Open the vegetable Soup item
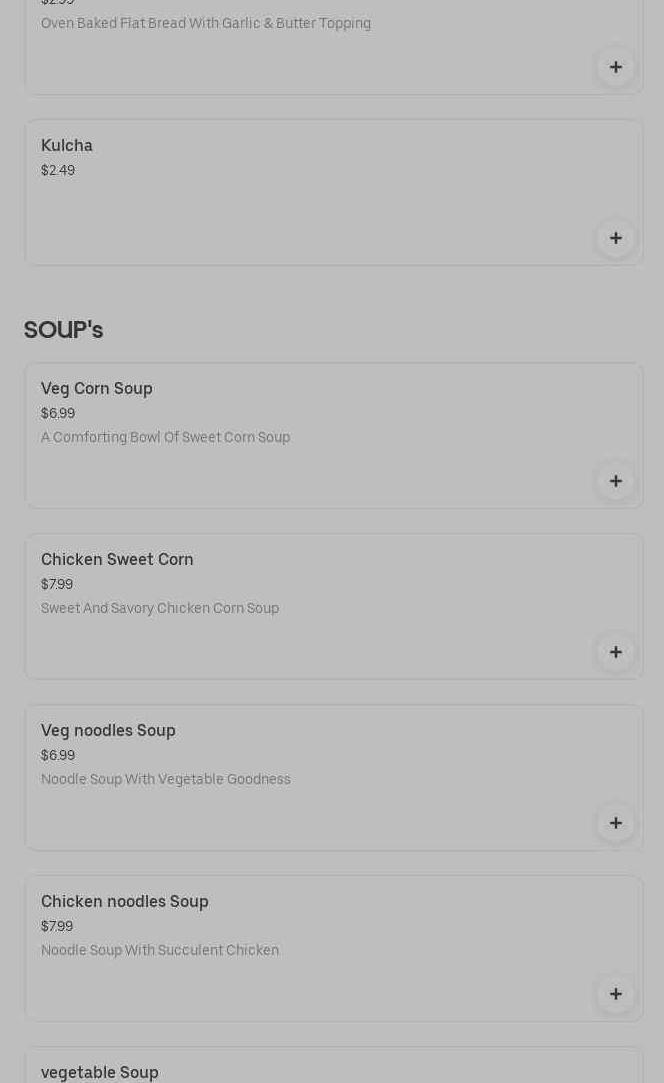Image resolution: width=664 pixels, height=1083 pixels. [x=100, y=1072]
